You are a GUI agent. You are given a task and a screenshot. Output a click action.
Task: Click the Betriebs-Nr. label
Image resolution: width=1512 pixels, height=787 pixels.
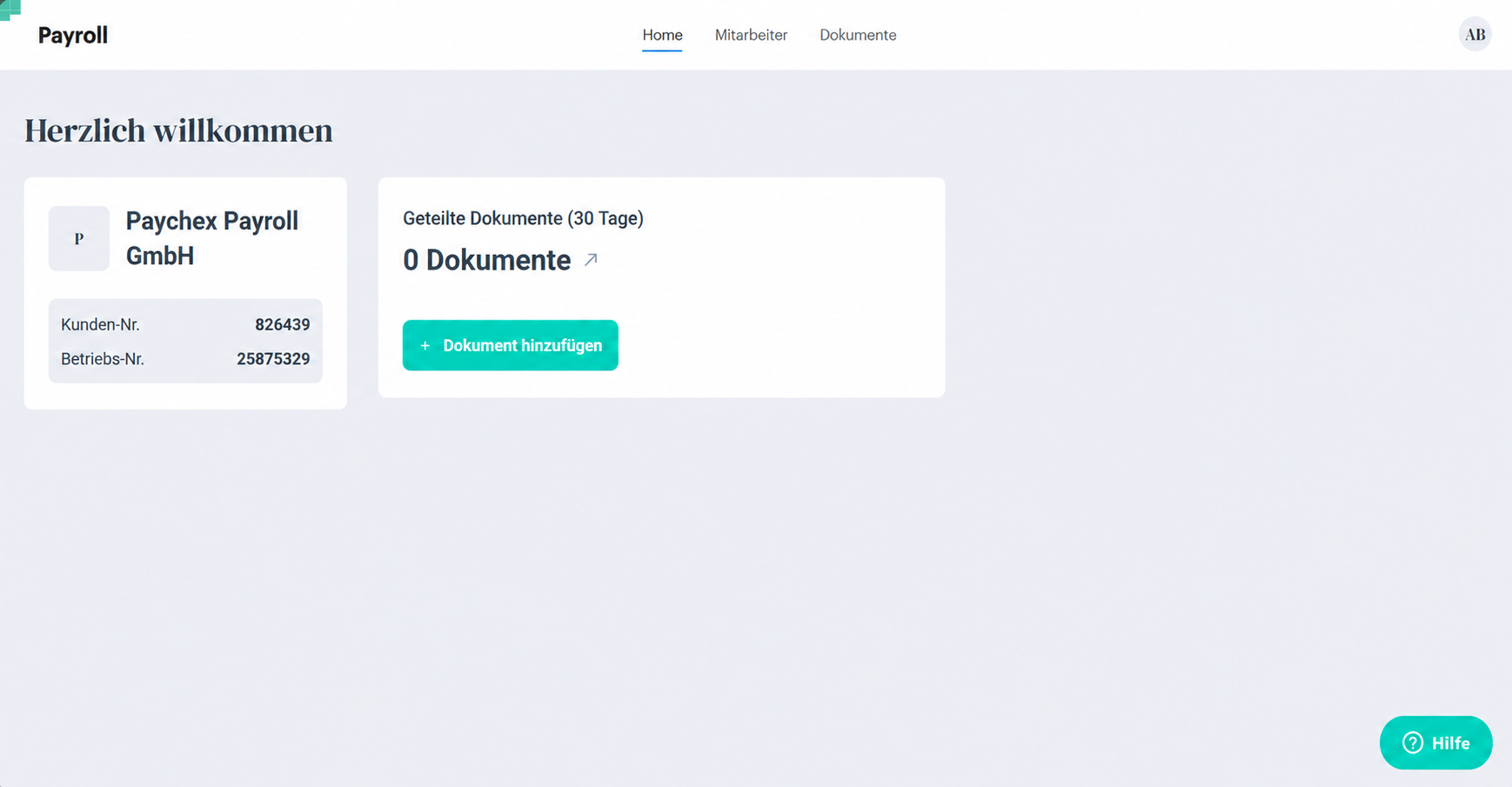pyautogui.click(x=103, y=358)
